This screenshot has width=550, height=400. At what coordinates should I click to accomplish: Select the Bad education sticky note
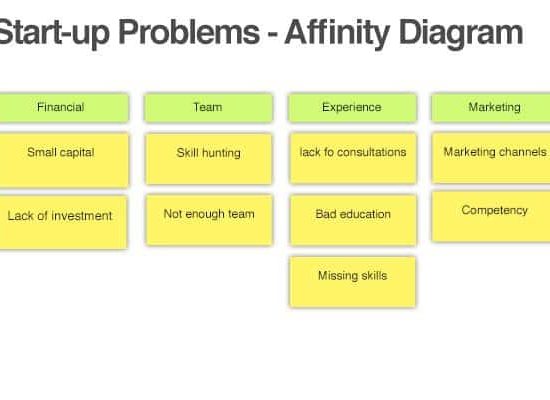353,220
